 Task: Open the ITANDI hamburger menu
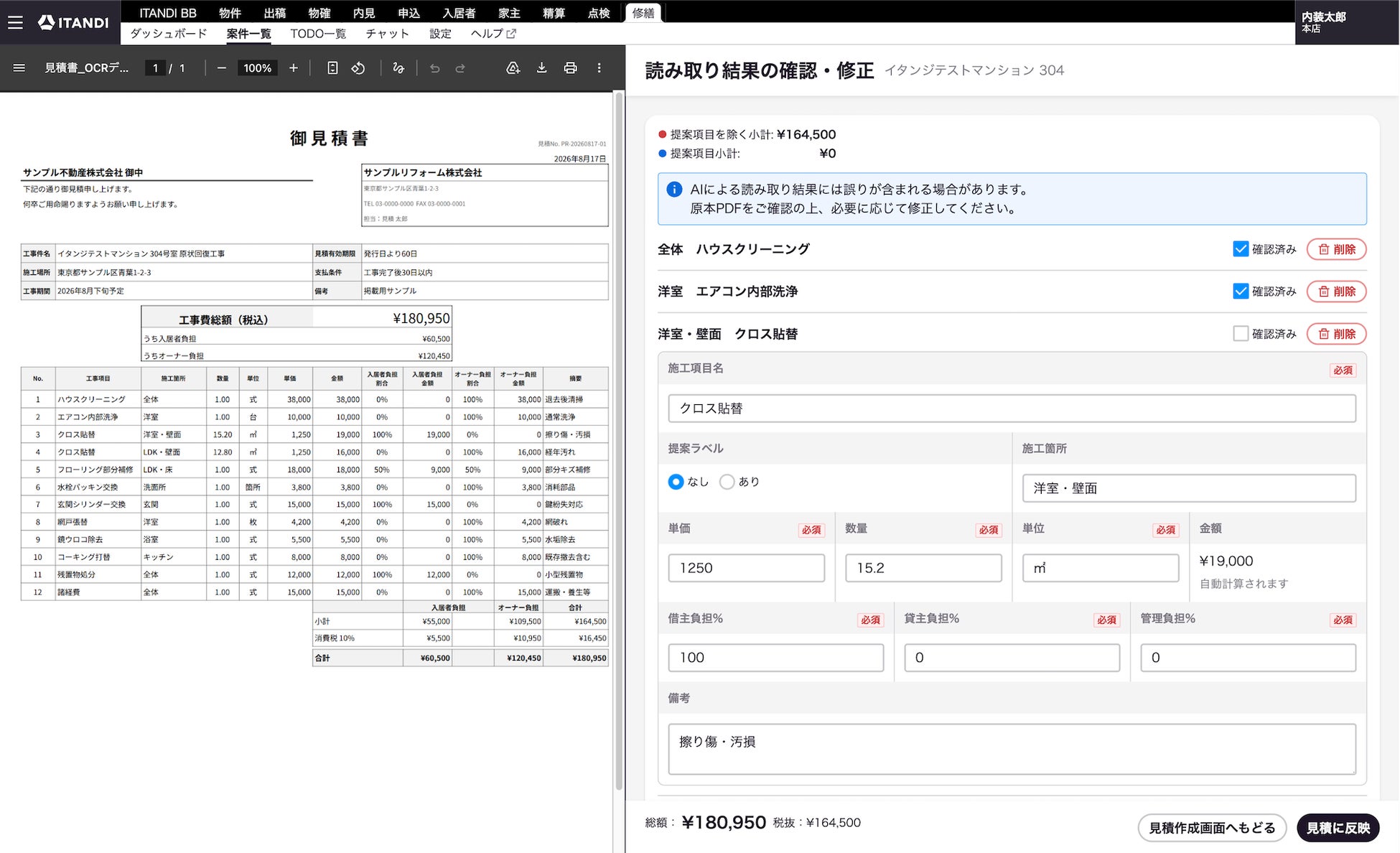tap(15, 22)
